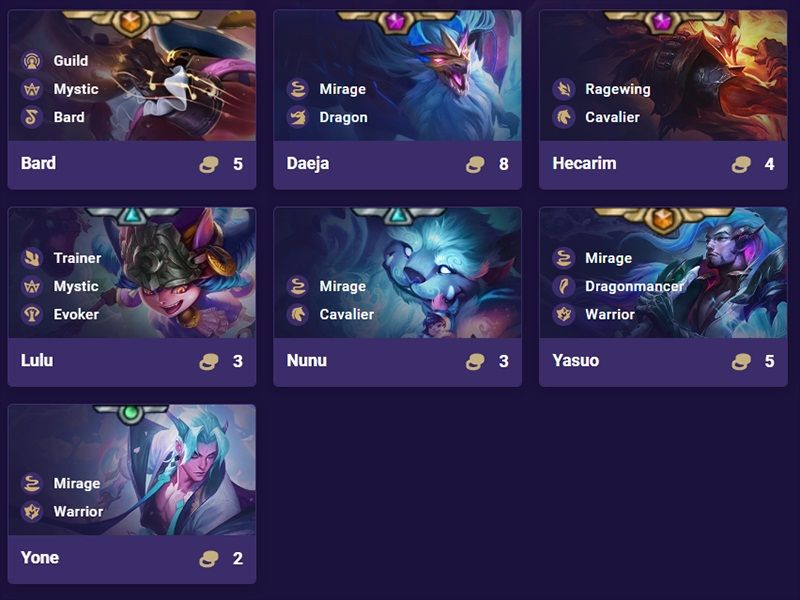800x600 pixels.
Task: Click the green tier gem atop Yone's card
Action: pos(131,413)
